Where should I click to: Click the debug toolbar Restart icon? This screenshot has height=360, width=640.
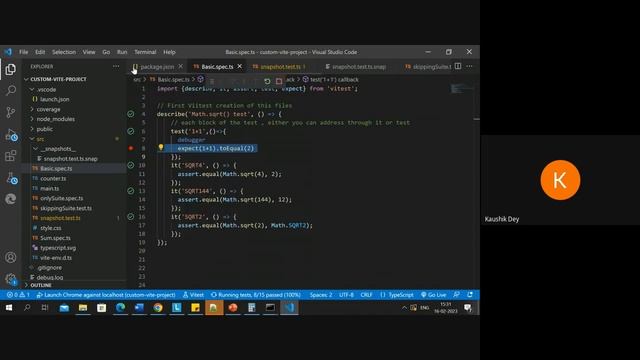click(x=267, y=81)
